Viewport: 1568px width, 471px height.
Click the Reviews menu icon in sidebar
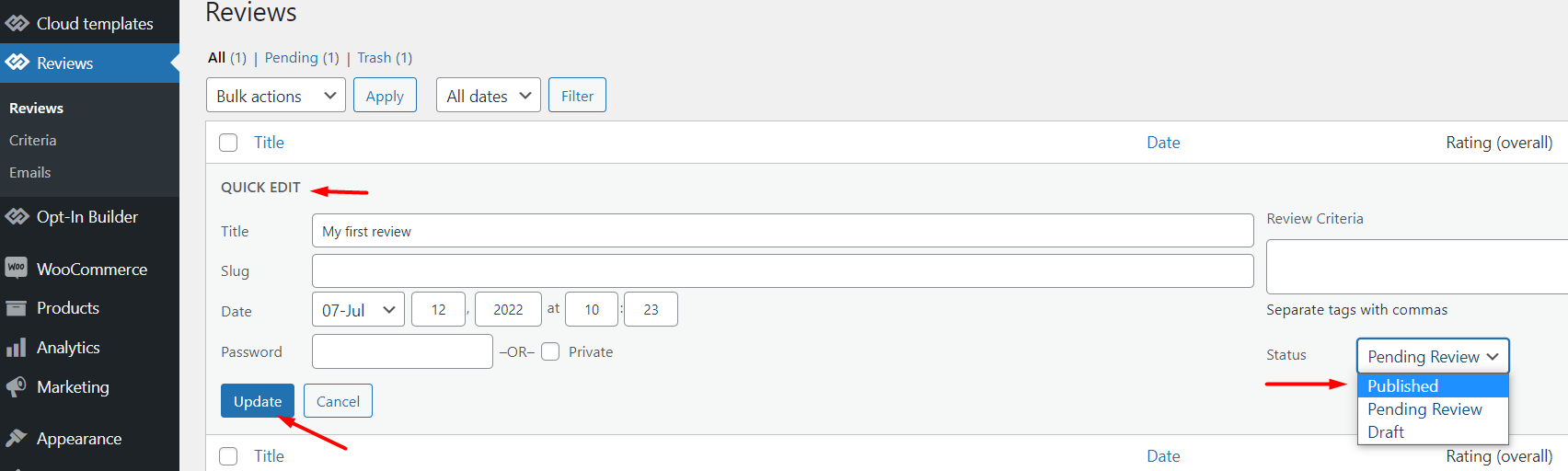point(17,63)
